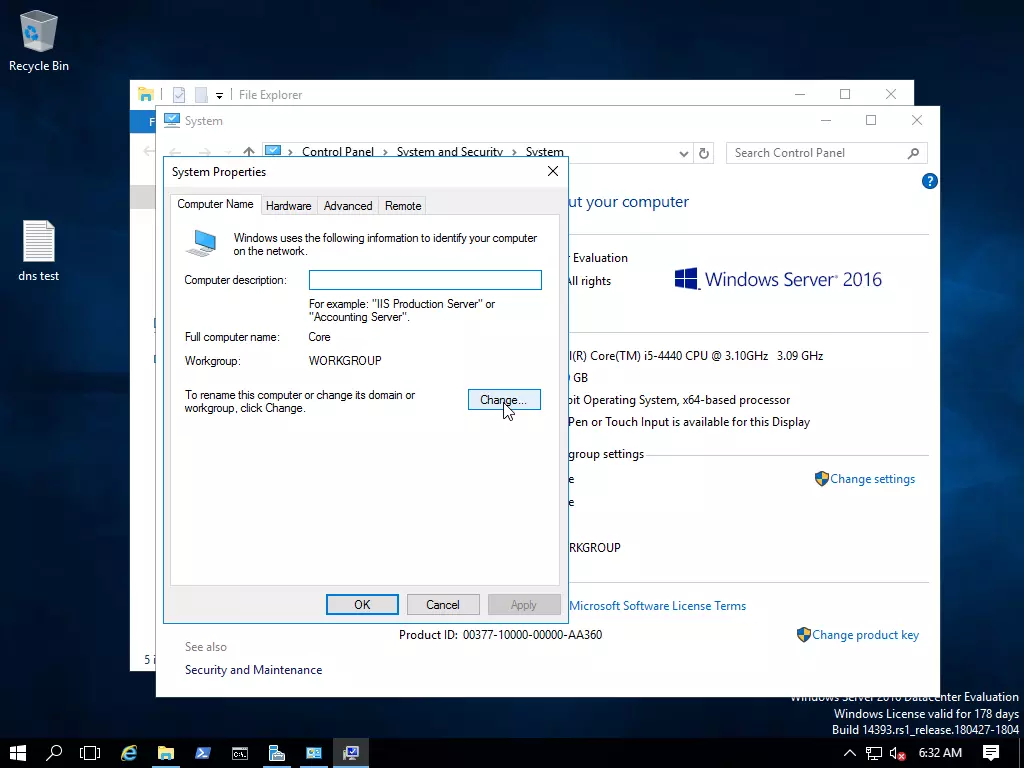Screen dimensions: 1024x768
Task: Click Control Panel in the breadcrumb path
Action: click(338, 152)
